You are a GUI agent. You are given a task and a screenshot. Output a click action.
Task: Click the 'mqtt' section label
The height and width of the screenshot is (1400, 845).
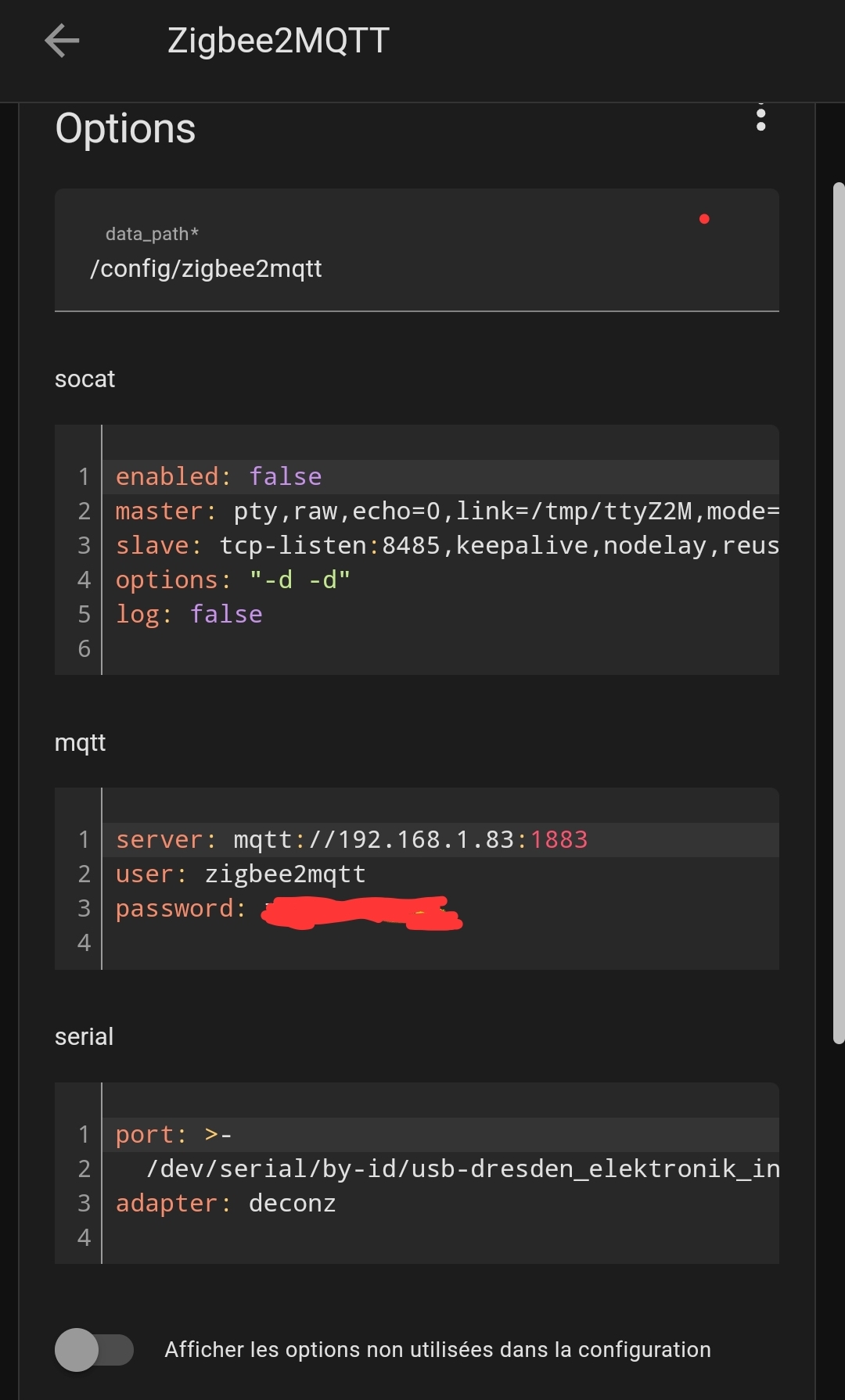(80, 742)
